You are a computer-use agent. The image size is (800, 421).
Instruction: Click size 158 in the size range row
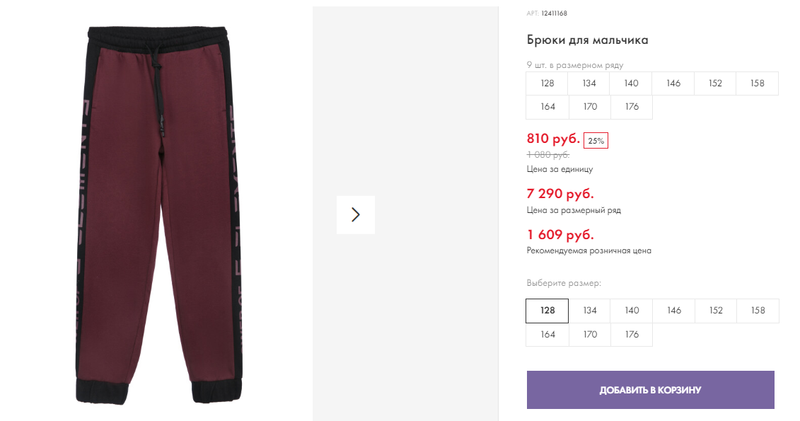point(757,84)
